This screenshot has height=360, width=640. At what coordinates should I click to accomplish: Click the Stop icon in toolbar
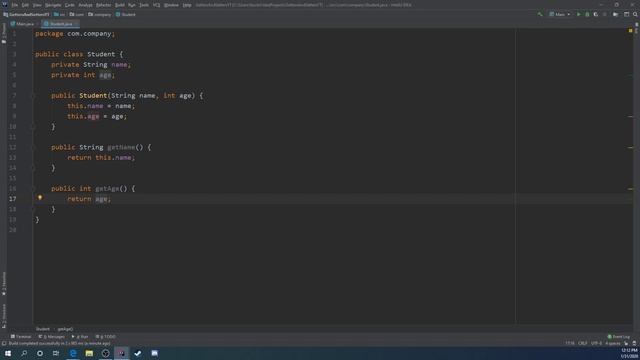click(x=605, y=14)
